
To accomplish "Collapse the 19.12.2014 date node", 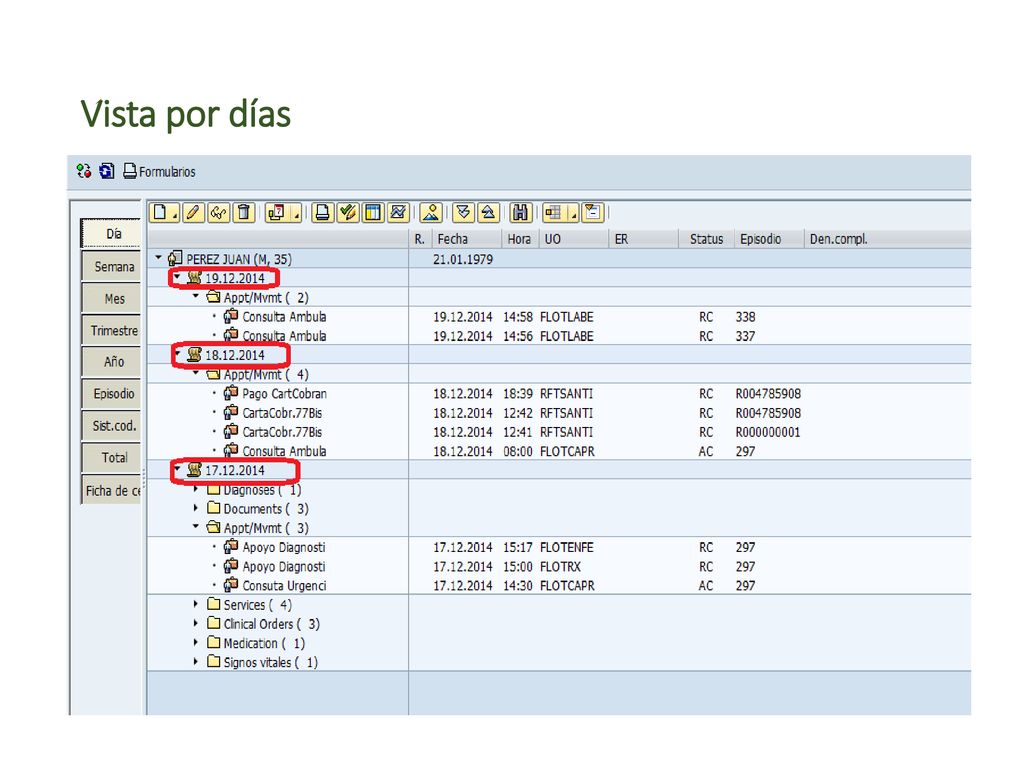I will point(177,277).
